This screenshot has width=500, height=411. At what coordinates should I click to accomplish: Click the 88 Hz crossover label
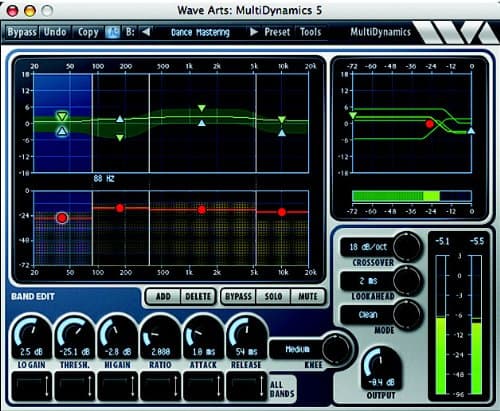coord(104,178)
